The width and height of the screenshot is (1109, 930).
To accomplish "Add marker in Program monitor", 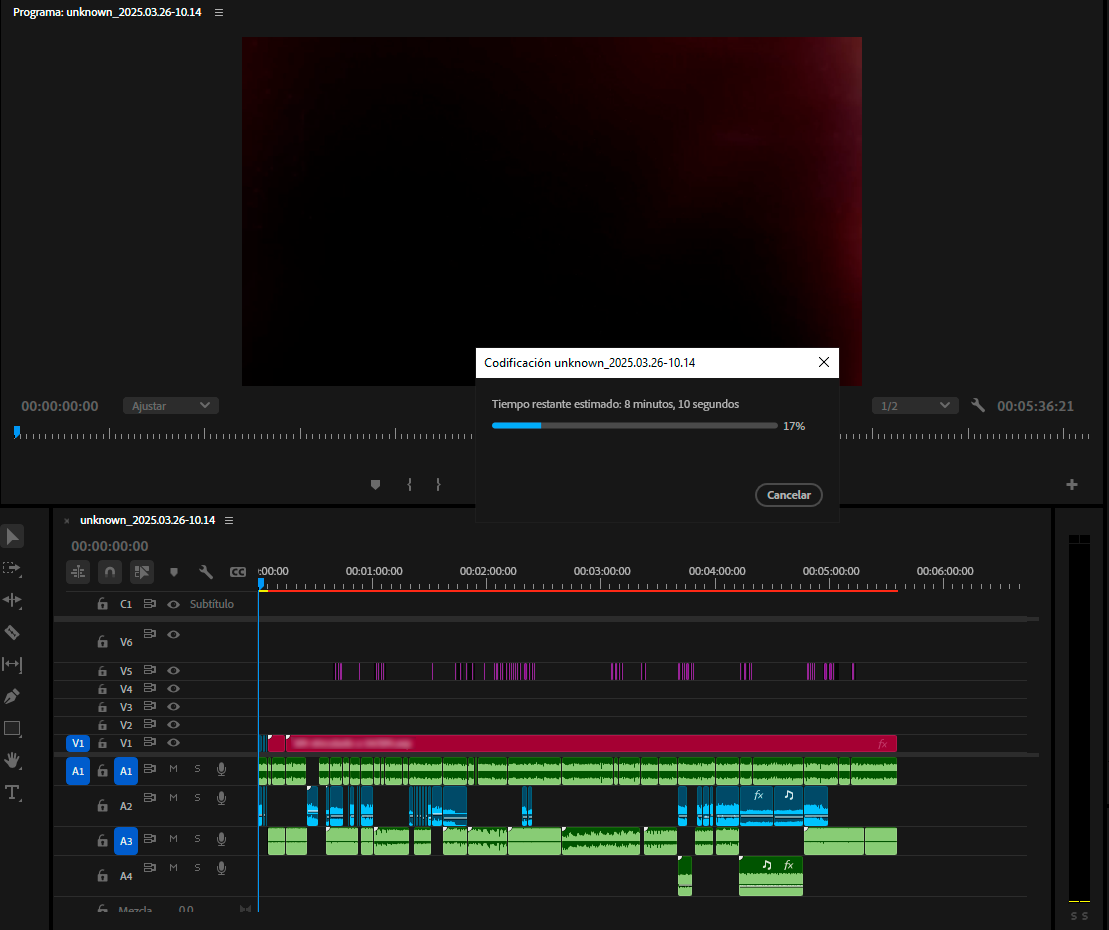I will coord(376,484).
